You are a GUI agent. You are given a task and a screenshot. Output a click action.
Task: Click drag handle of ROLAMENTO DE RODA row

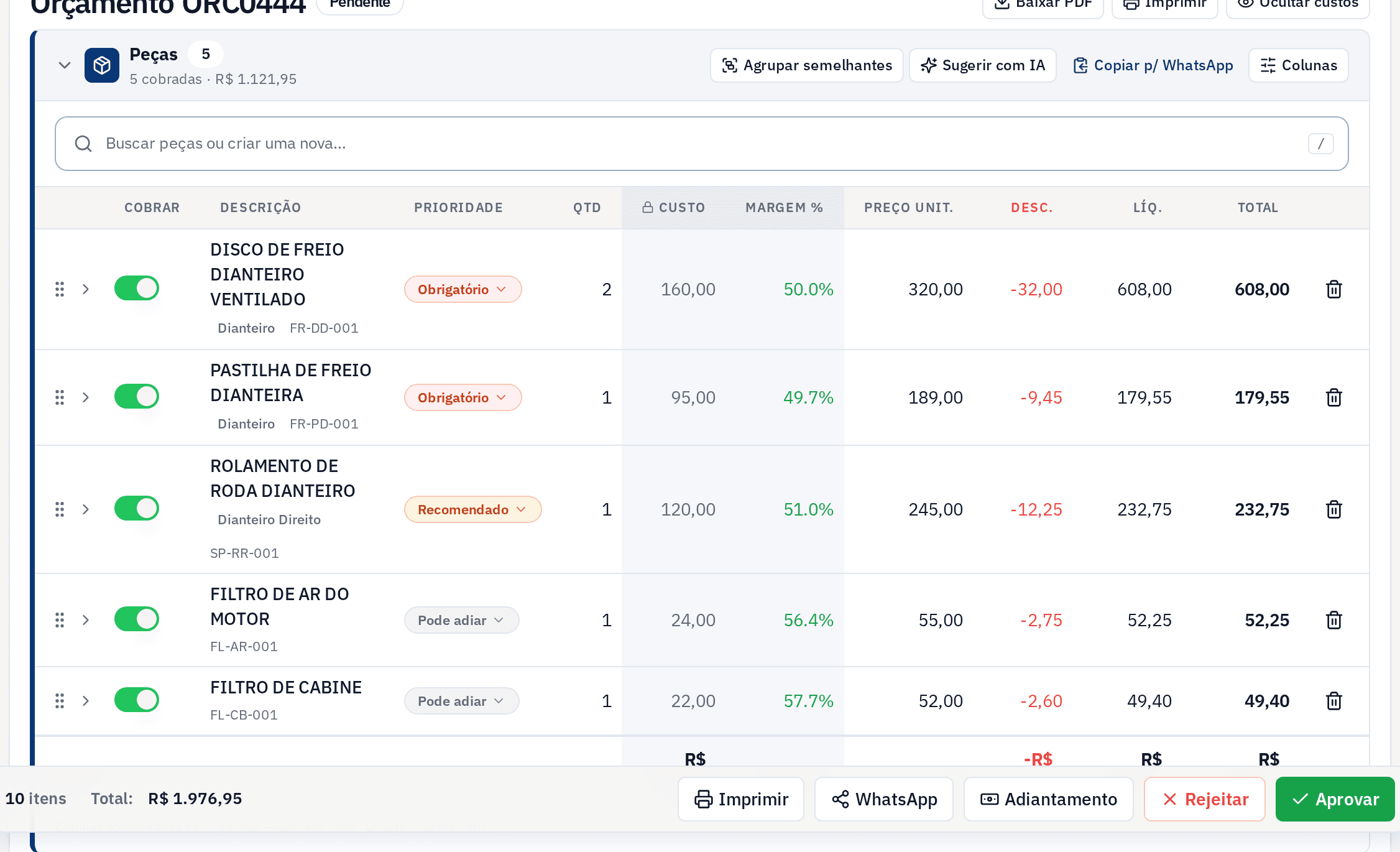(x=60, y=509)
